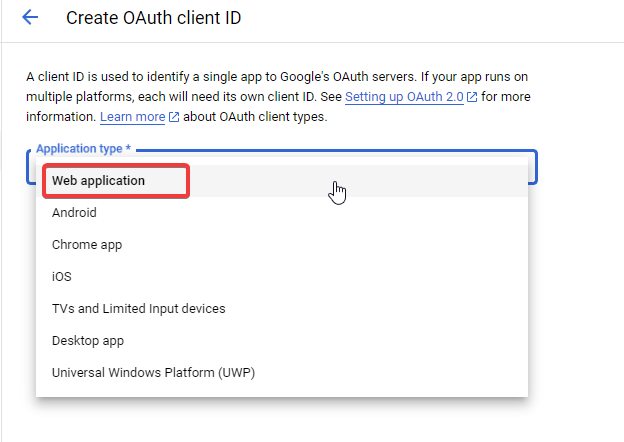
Task: Select Web application from the list
Action: (99, 181)
